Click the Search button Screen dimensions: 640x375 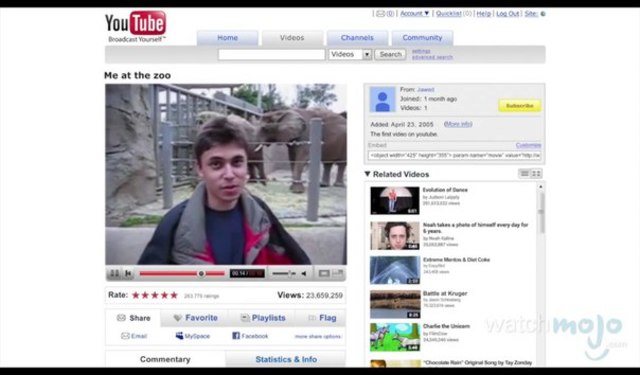(x=390, y=54)
